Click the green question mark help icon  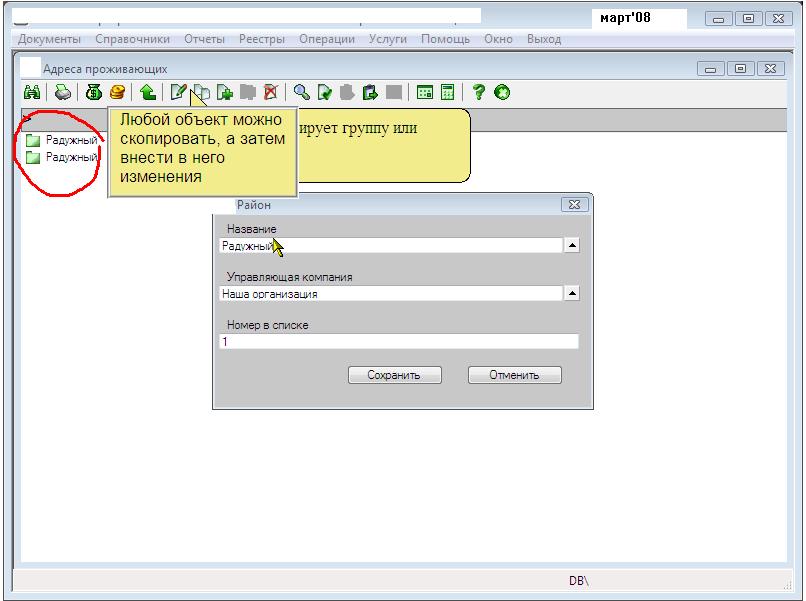point(479,93)
